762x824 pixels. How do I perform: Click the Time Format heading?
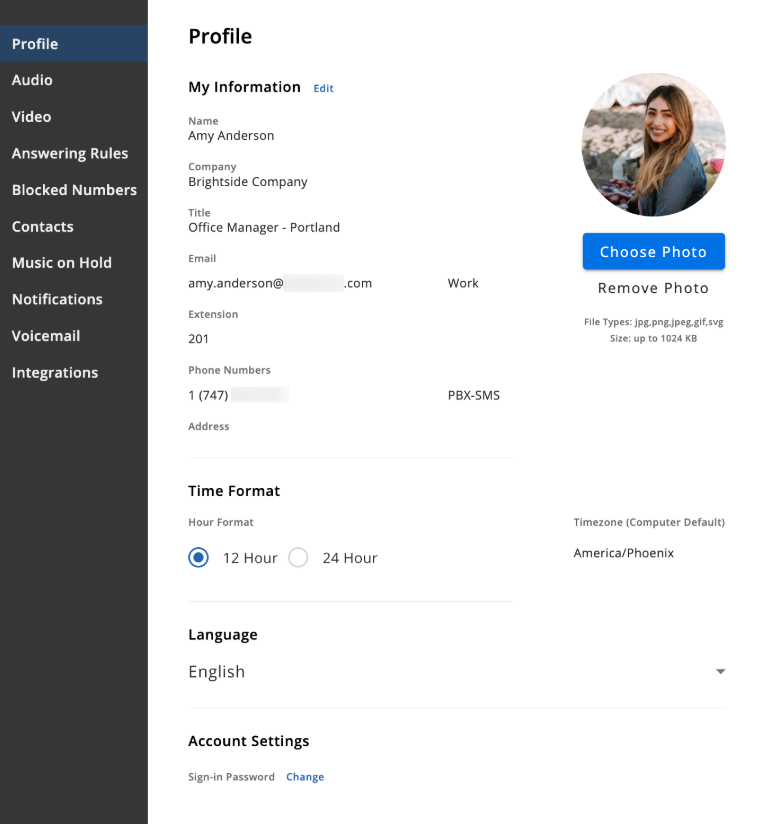coord(234,491)
